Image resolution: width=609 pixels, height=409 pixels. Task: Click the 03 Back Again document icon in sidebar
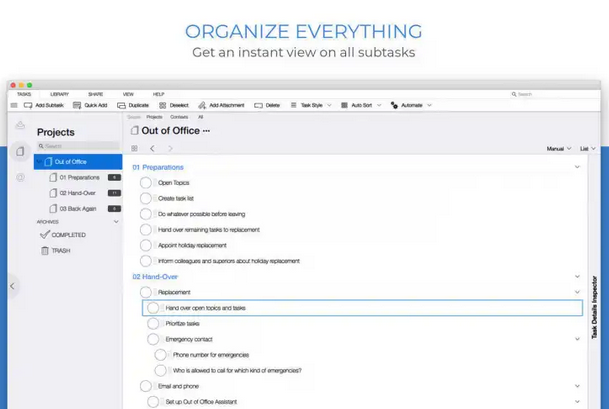click(x=53, y=209)
